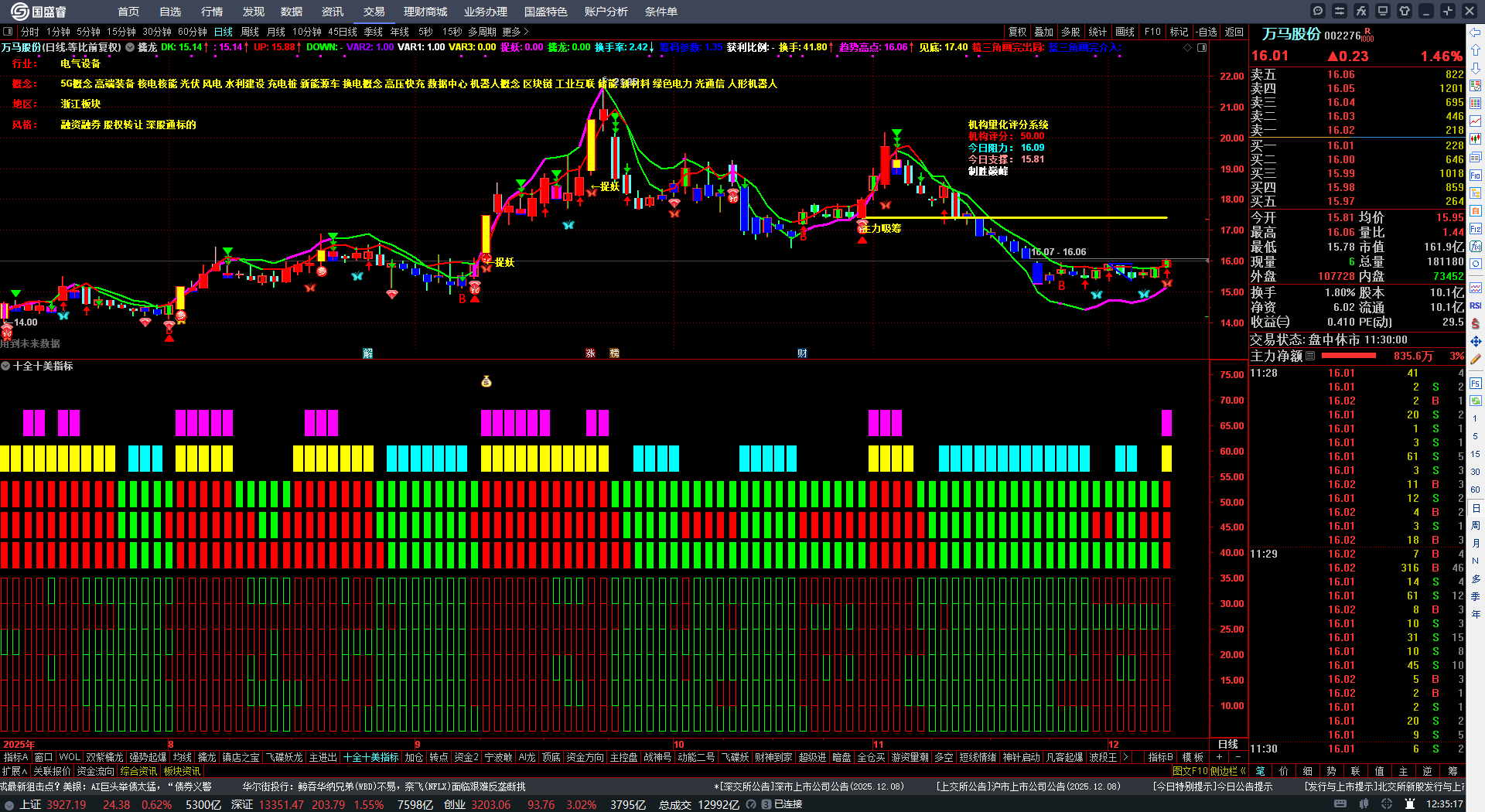This screenshot has height=812, width=1485.
Task: Select the 筹 chip distribution tab
Action: [1452, 771]
